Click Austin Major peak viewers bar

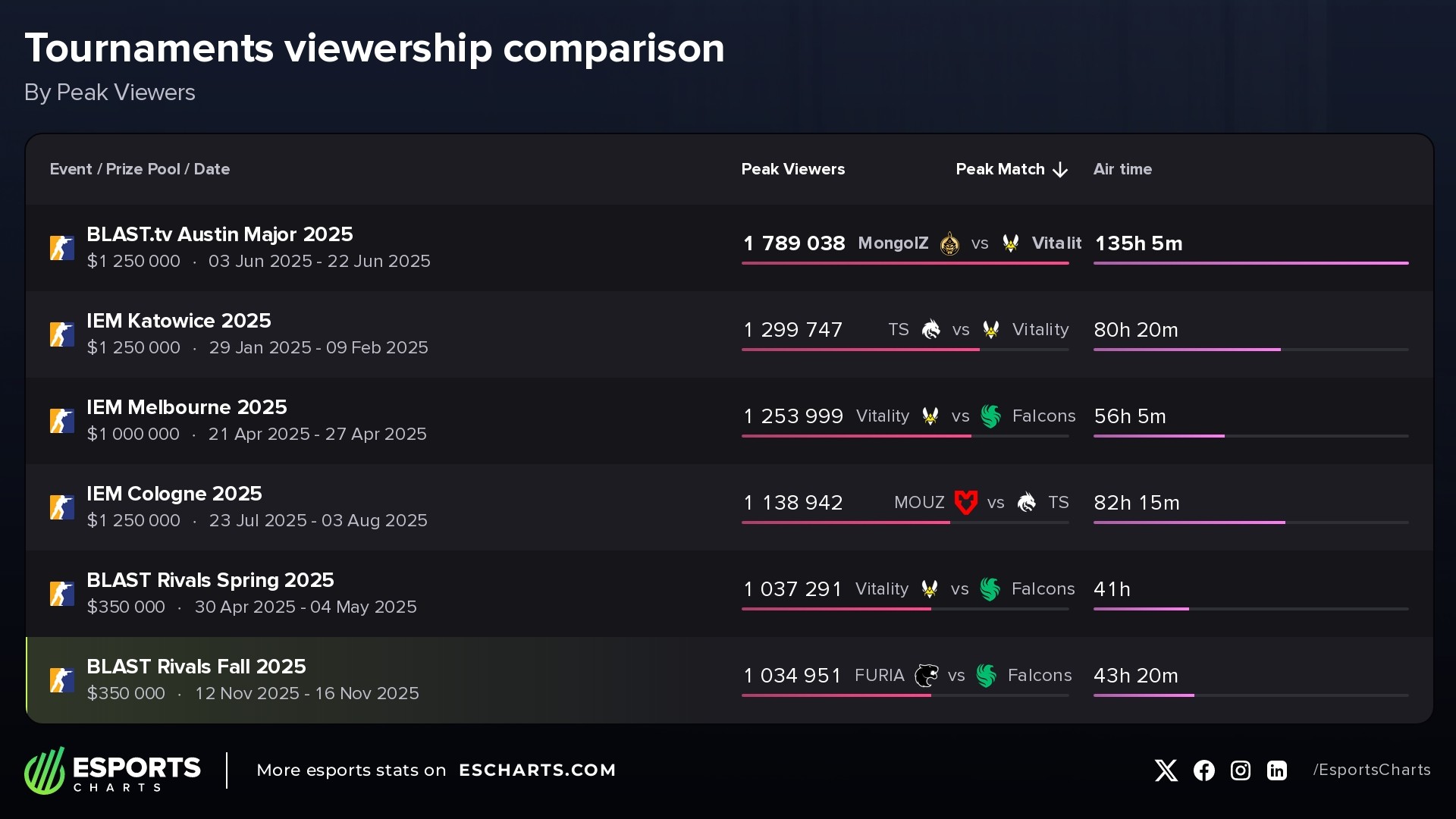point(905,263)
